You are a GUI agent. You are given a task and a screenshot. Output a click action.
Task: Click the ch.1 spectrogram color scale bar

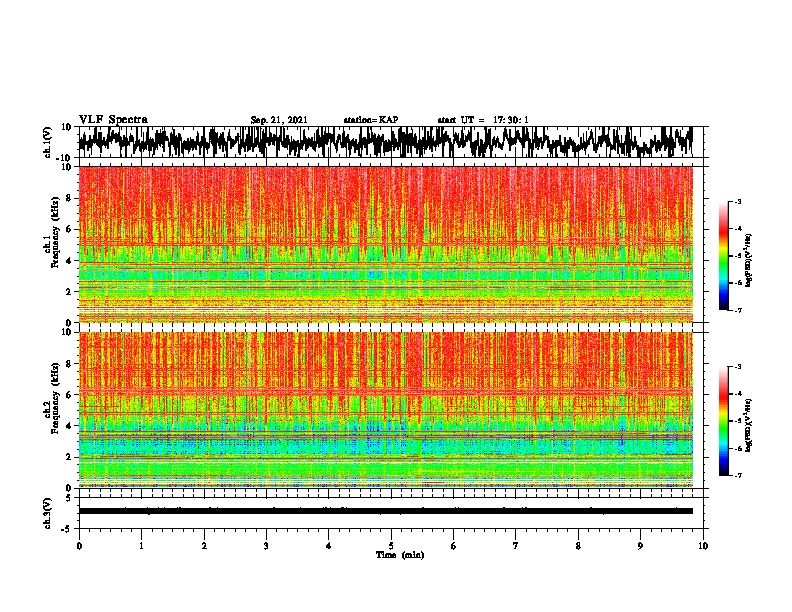723,256
